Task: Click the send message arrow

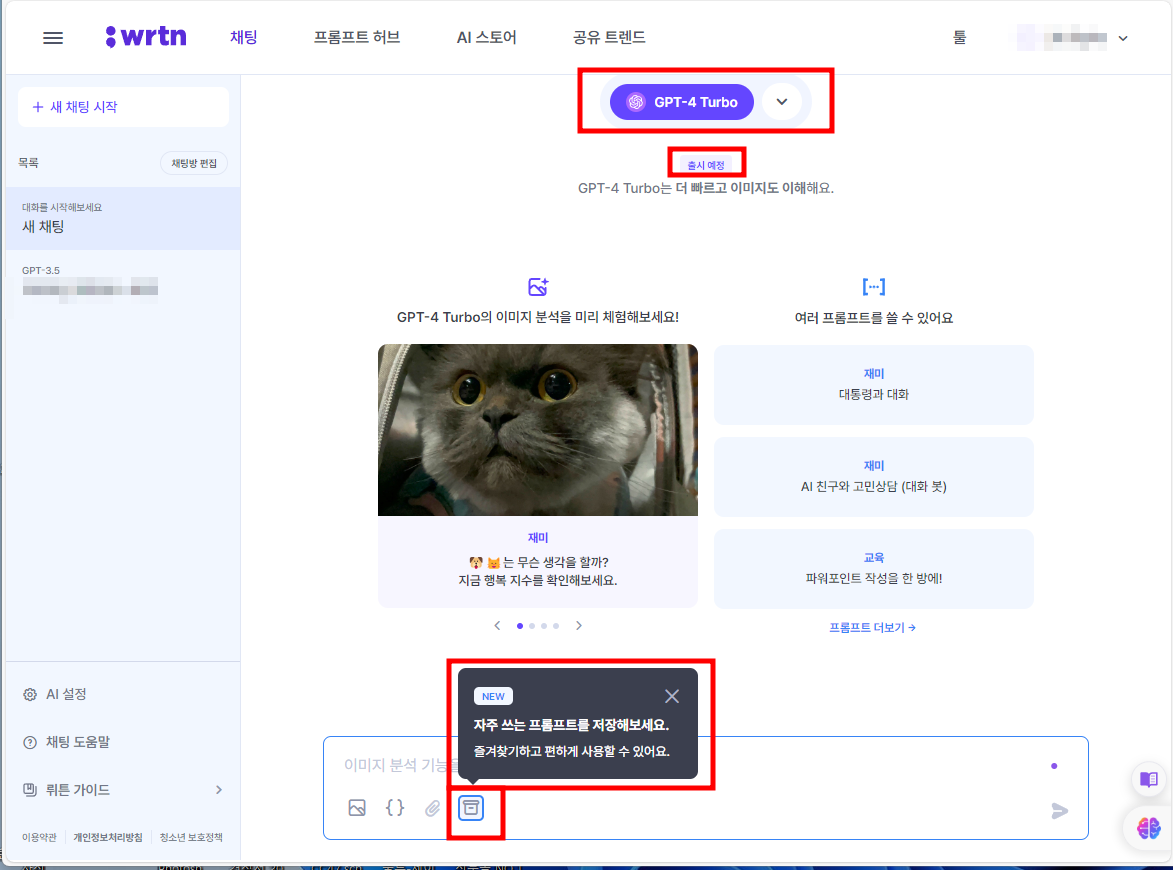Action: [x=1059, y=811]
